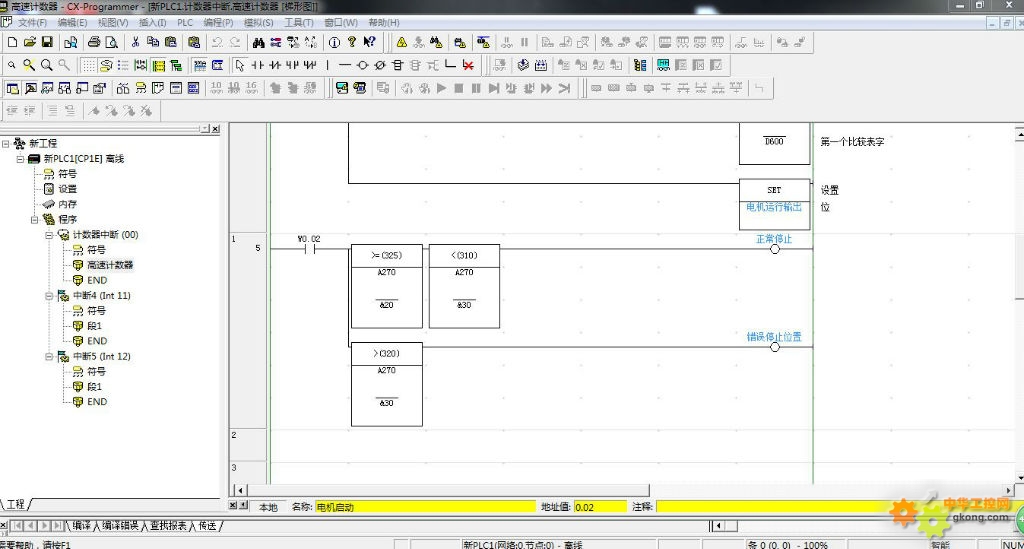Screen dimensions: 1024x549
Task: Toggle local symbols view button
Action: point(140,88)
